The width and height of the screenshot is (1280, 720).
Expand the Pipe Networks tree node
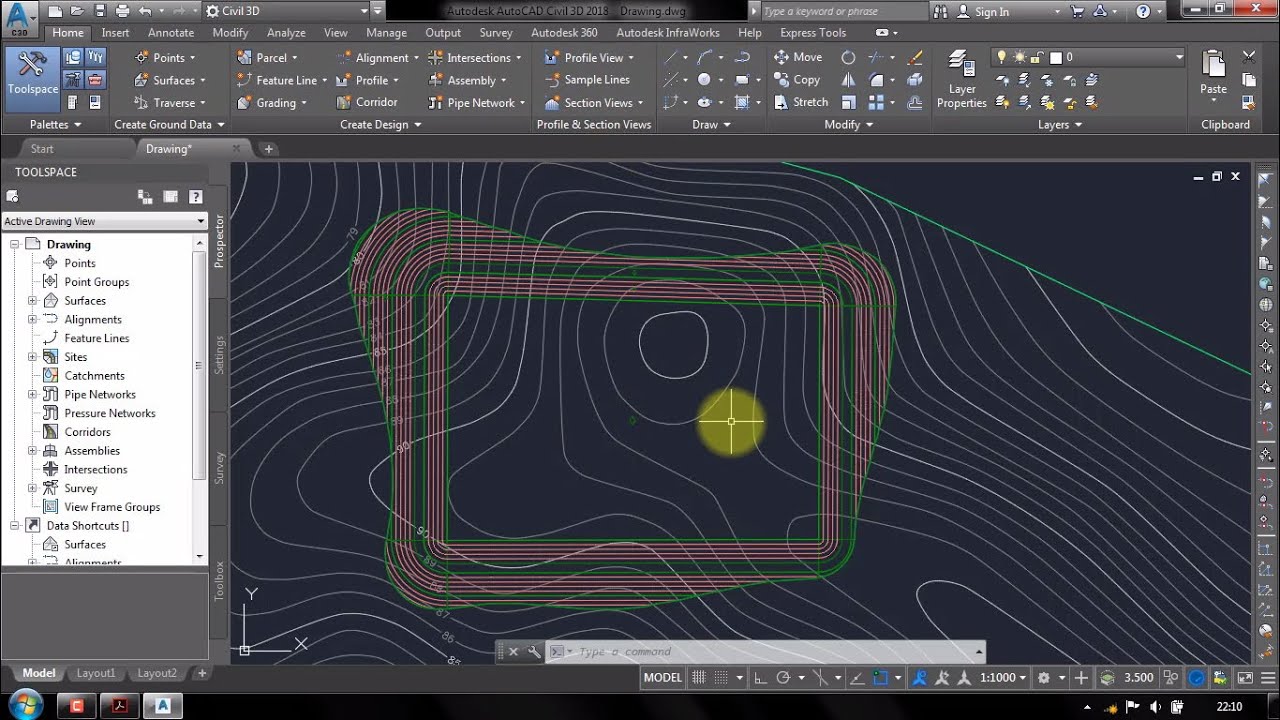click(32, 395)
